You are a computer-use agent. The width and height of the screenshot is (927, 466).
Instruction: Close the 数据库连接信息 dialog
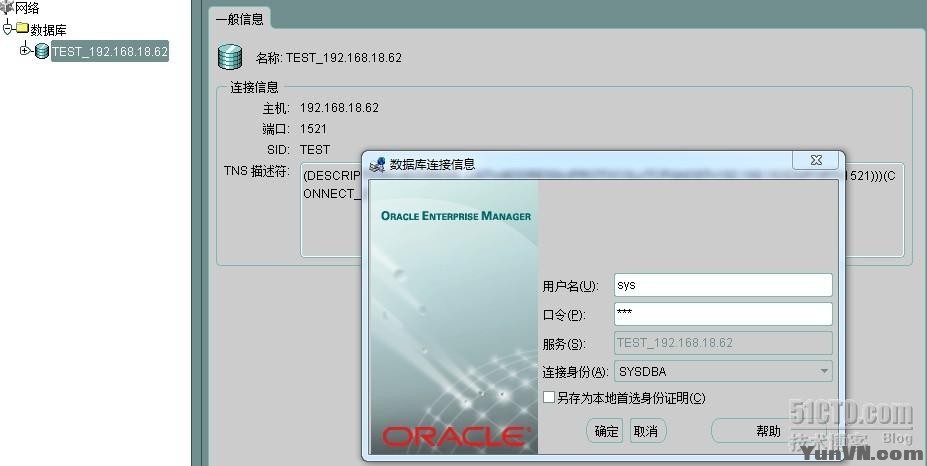pyautogui.click(x=816, y=160)
